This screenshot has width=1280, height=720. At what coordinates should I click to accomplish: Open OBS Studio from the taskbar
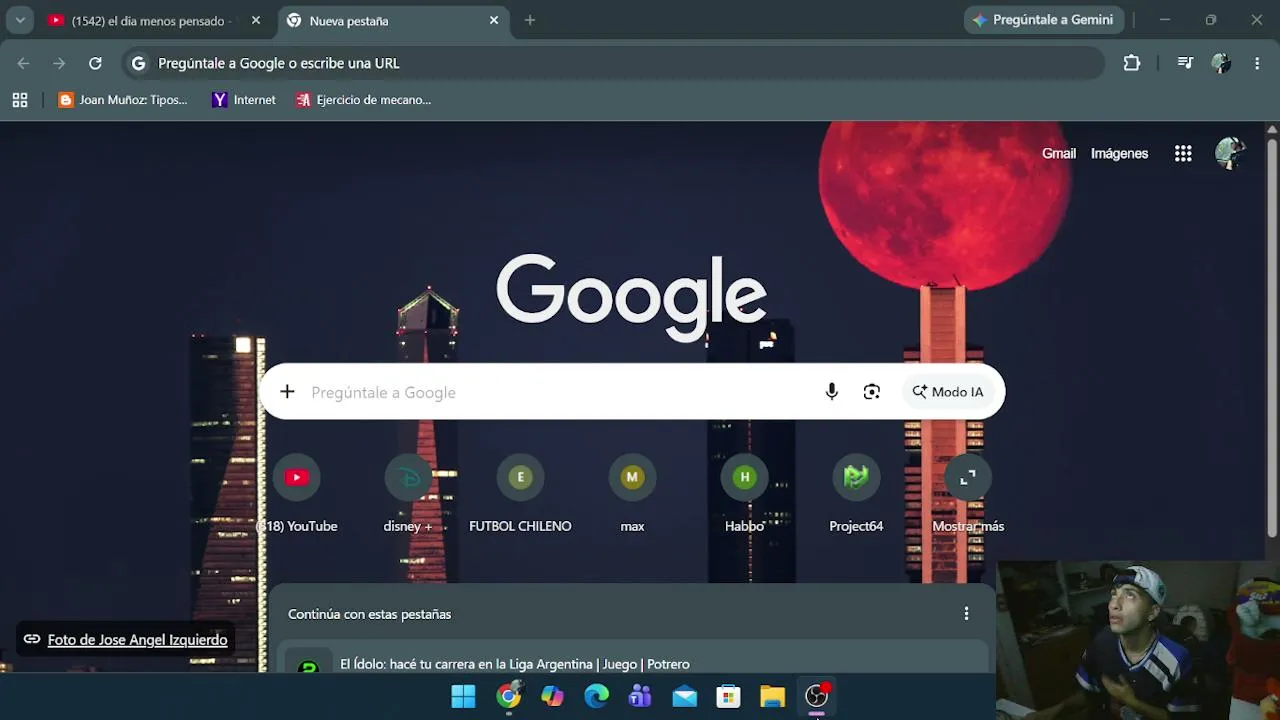point(816,696)
